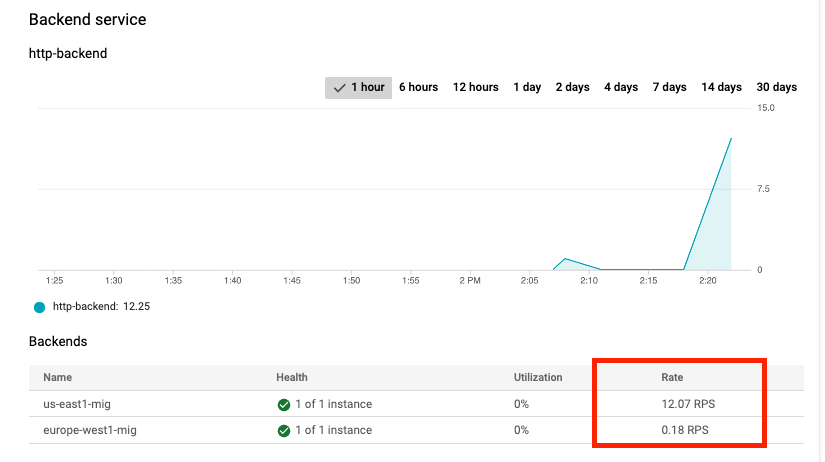Select the 30 days time range

point(776,87)
